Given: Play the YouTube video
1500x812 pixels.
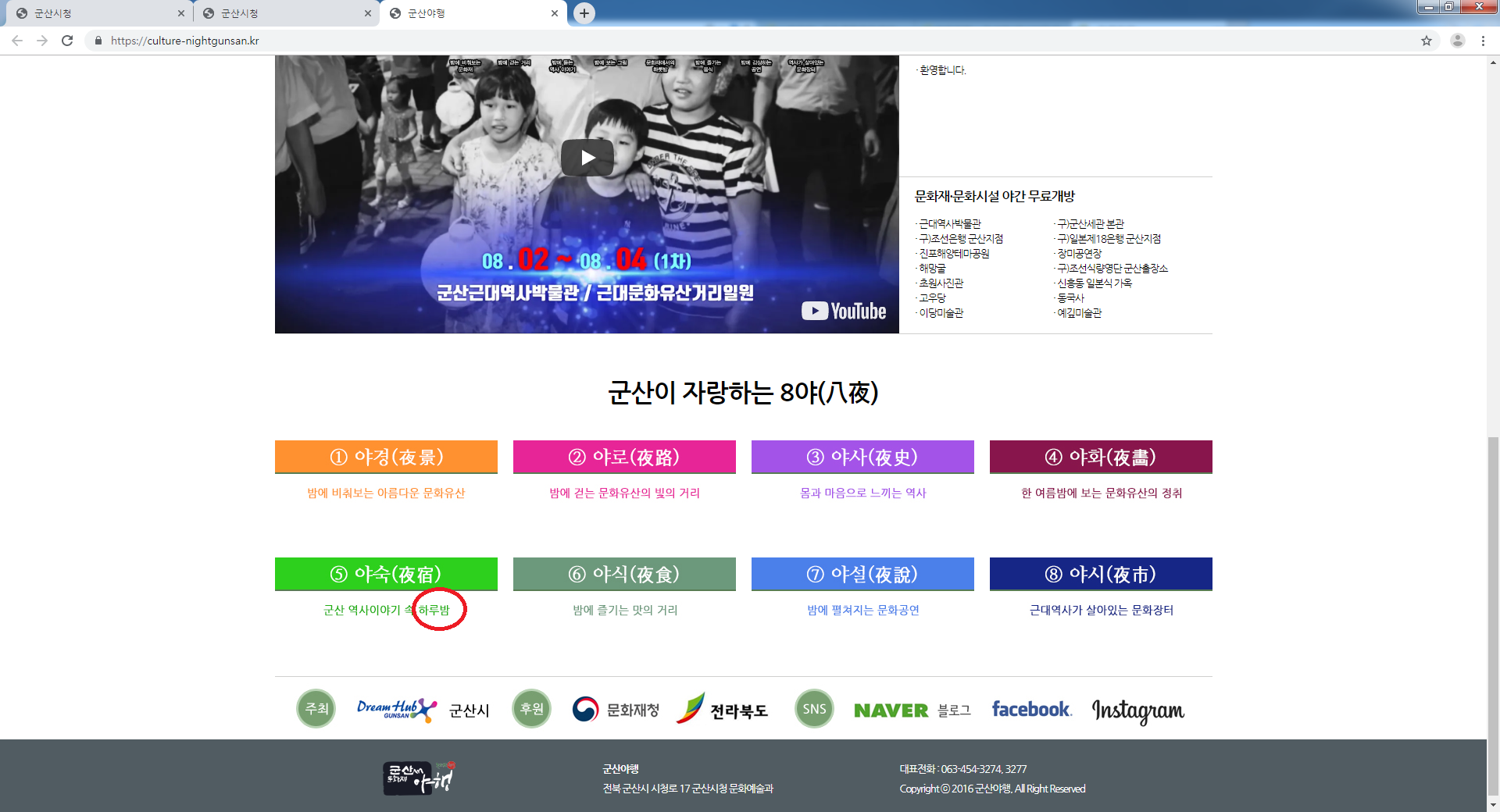Looking at the screenshot, I should pyautogui.click(x=587, y=158).
